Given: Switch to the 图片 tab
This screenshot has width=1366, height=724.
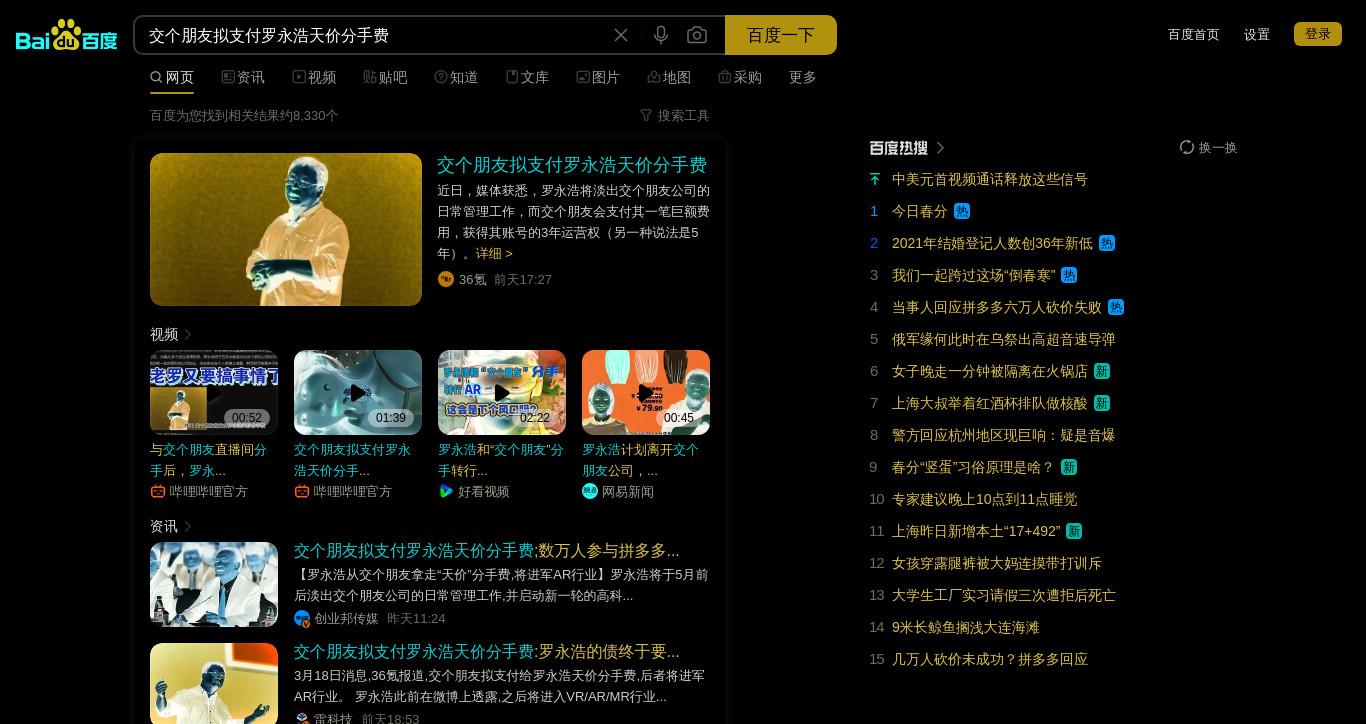Looking at the screenshot, I should point(598,77).
